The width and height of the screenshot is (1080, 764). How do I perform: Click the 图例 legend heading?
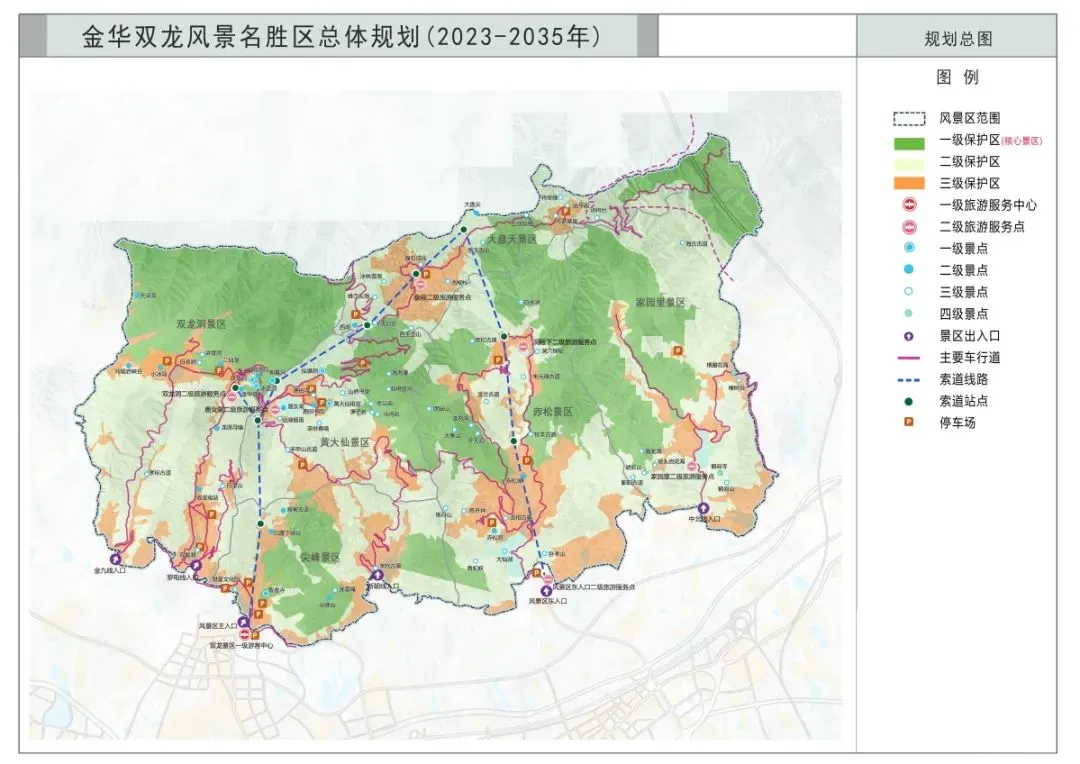pos(957,77)
